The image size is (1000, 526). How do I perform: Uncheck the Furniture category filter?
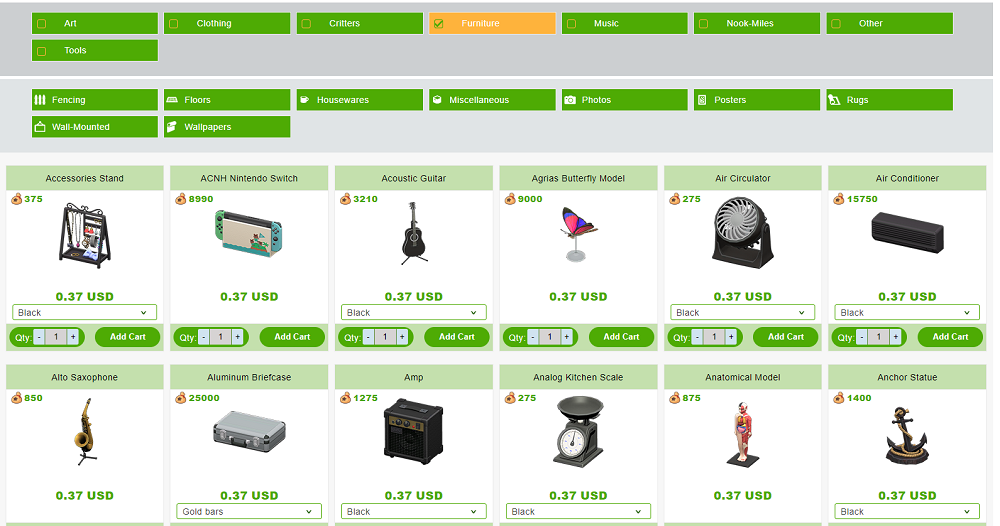[439, 24]
